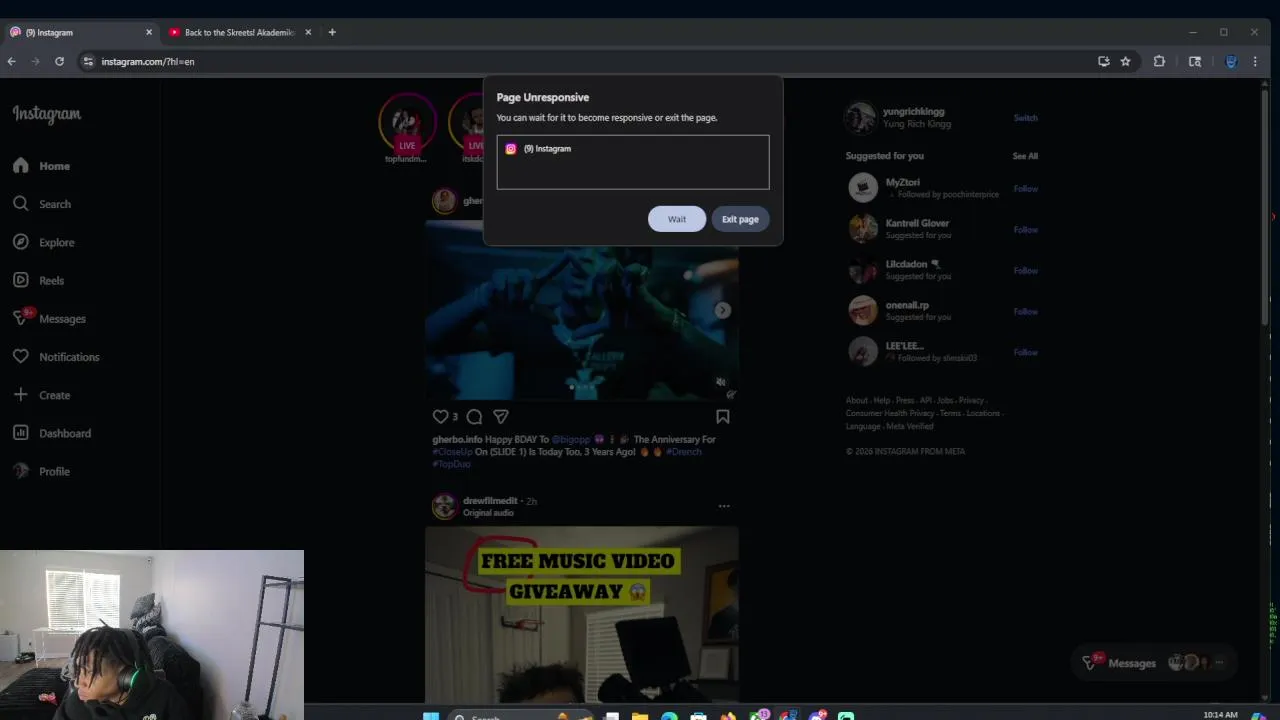Open the site information icon in address bar

coord(88,61)
